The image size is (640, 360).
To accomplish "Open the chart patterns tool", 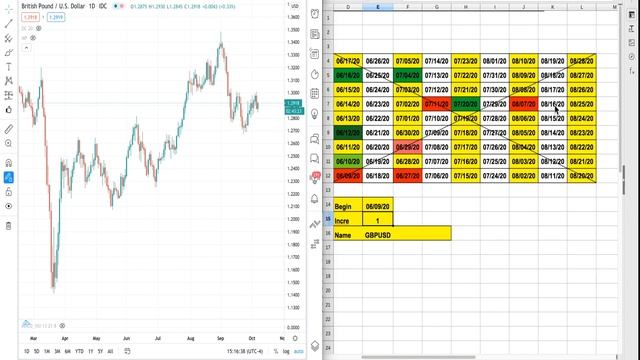I will [9, 81].
